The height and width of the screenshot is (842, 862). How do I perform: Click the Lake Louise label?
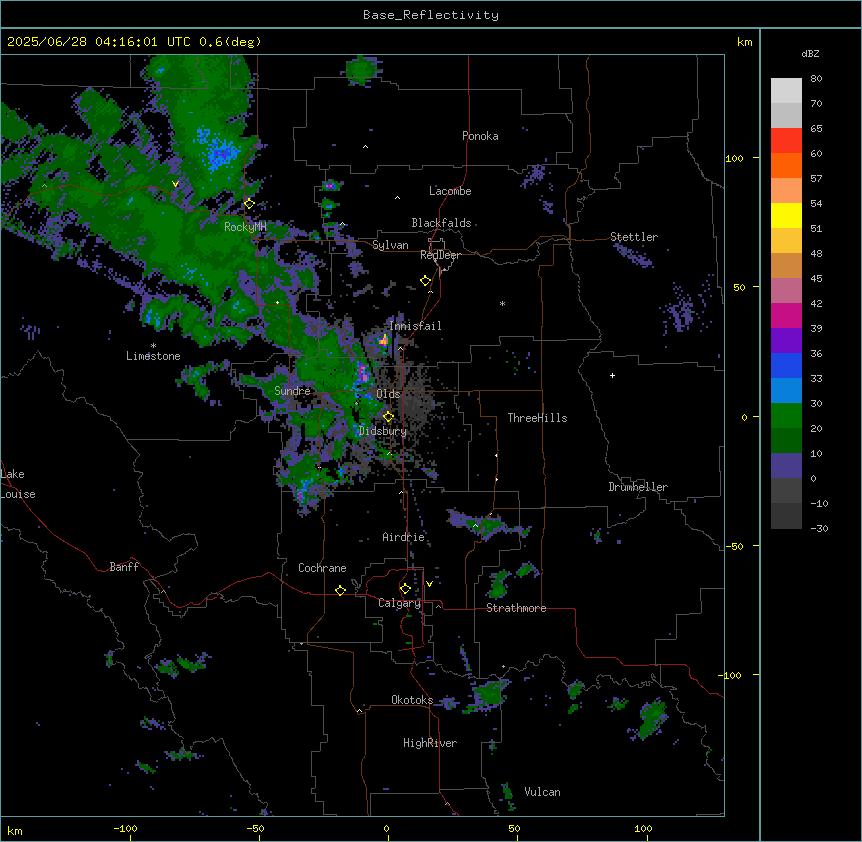pyautogui.click(x=18, y=484)
